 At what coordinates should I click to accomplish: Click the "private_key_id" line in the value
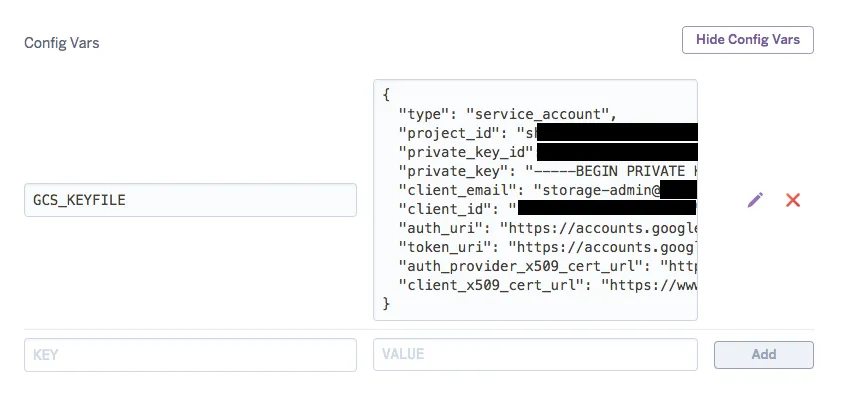465,152
